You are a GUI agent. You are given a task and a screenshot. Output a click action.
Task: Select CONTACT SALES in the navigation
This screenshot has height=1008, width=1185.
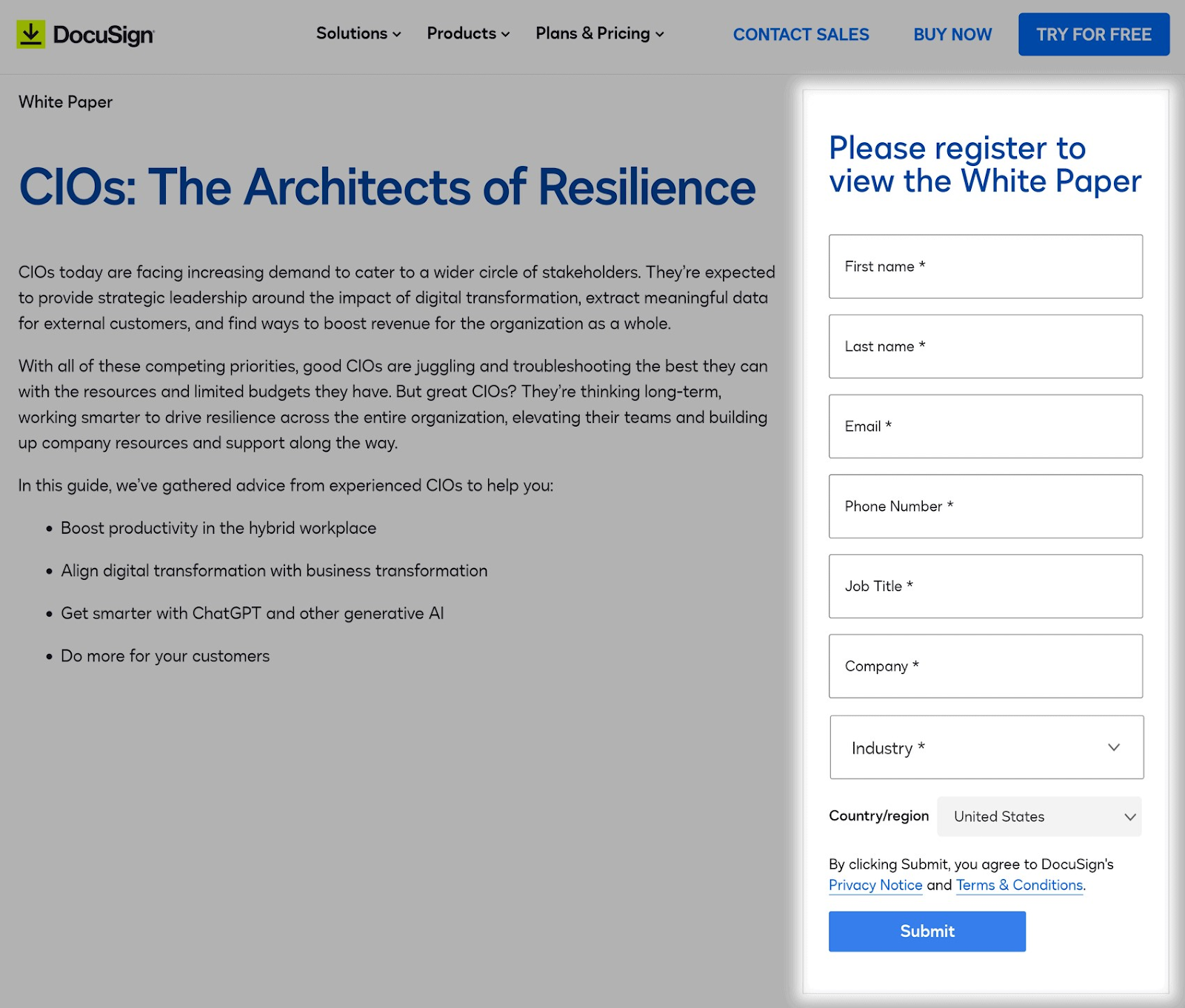pyautogui.click(x=801, y=34)
